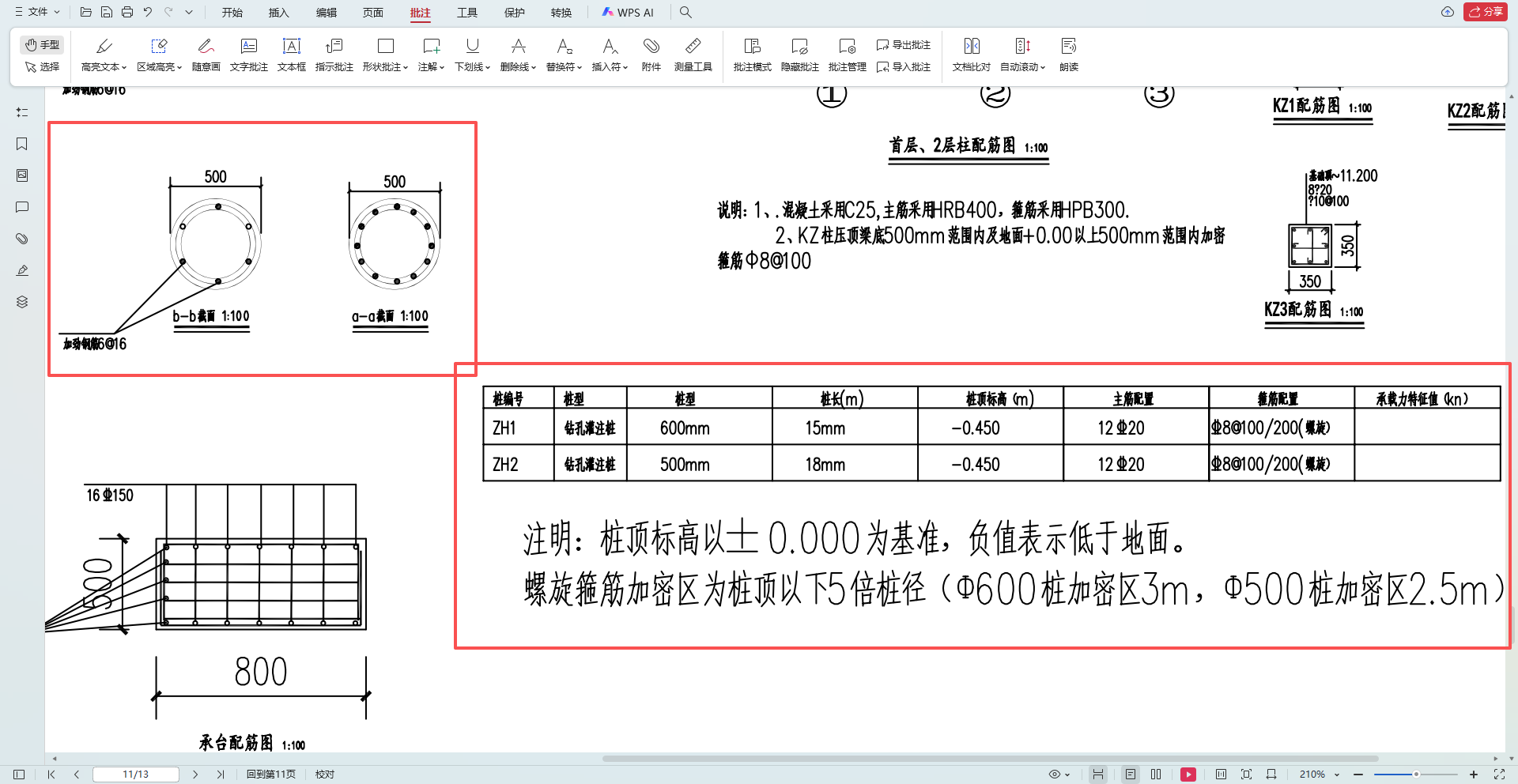Open the 文字批注 text annotation tool
Image resolution: width=1518 pixels, height=784 pixels.
[249, 54]
